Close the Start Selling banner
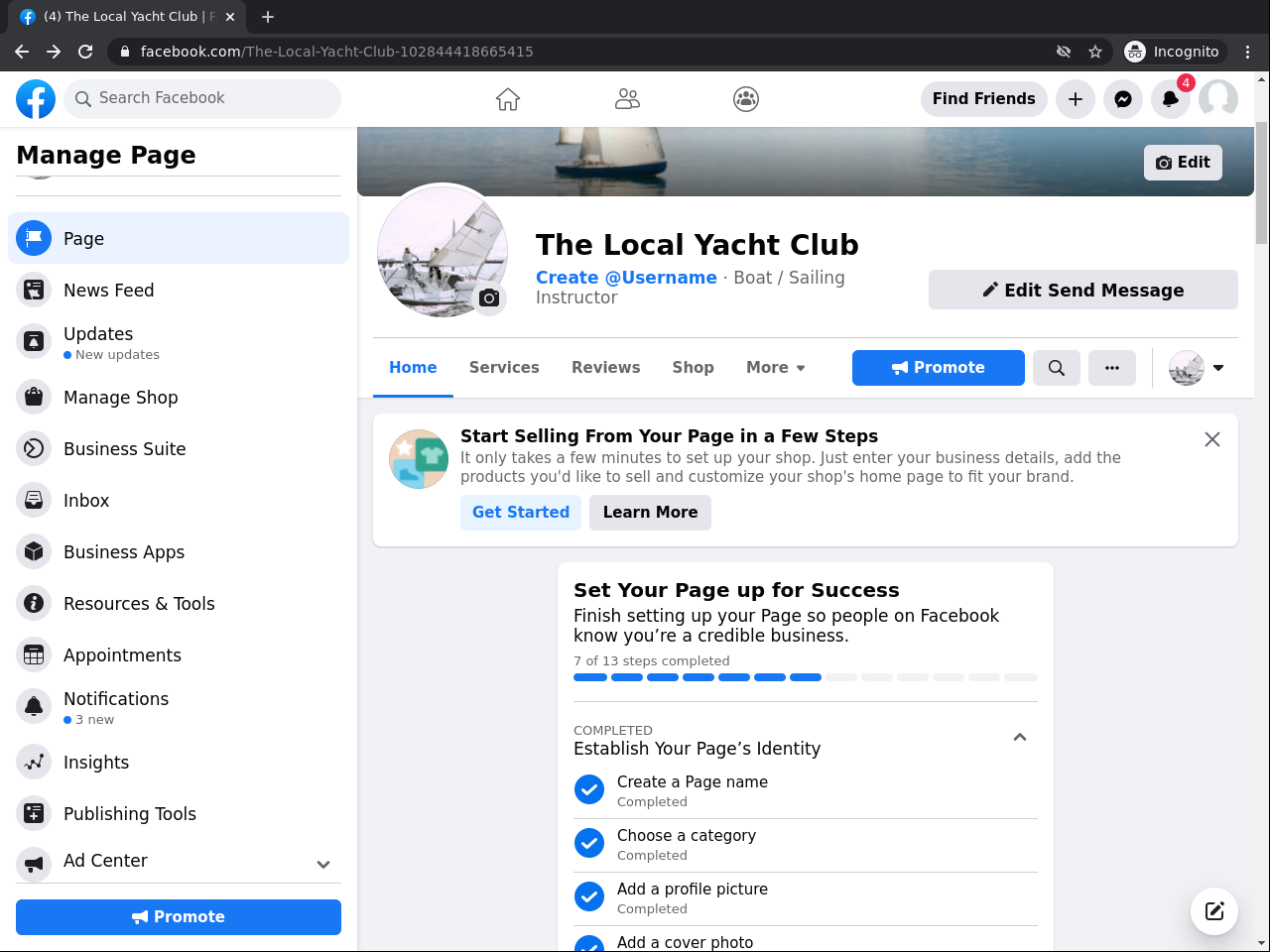This screenshot has width=1270, height=952. [x=1212, y=439]
